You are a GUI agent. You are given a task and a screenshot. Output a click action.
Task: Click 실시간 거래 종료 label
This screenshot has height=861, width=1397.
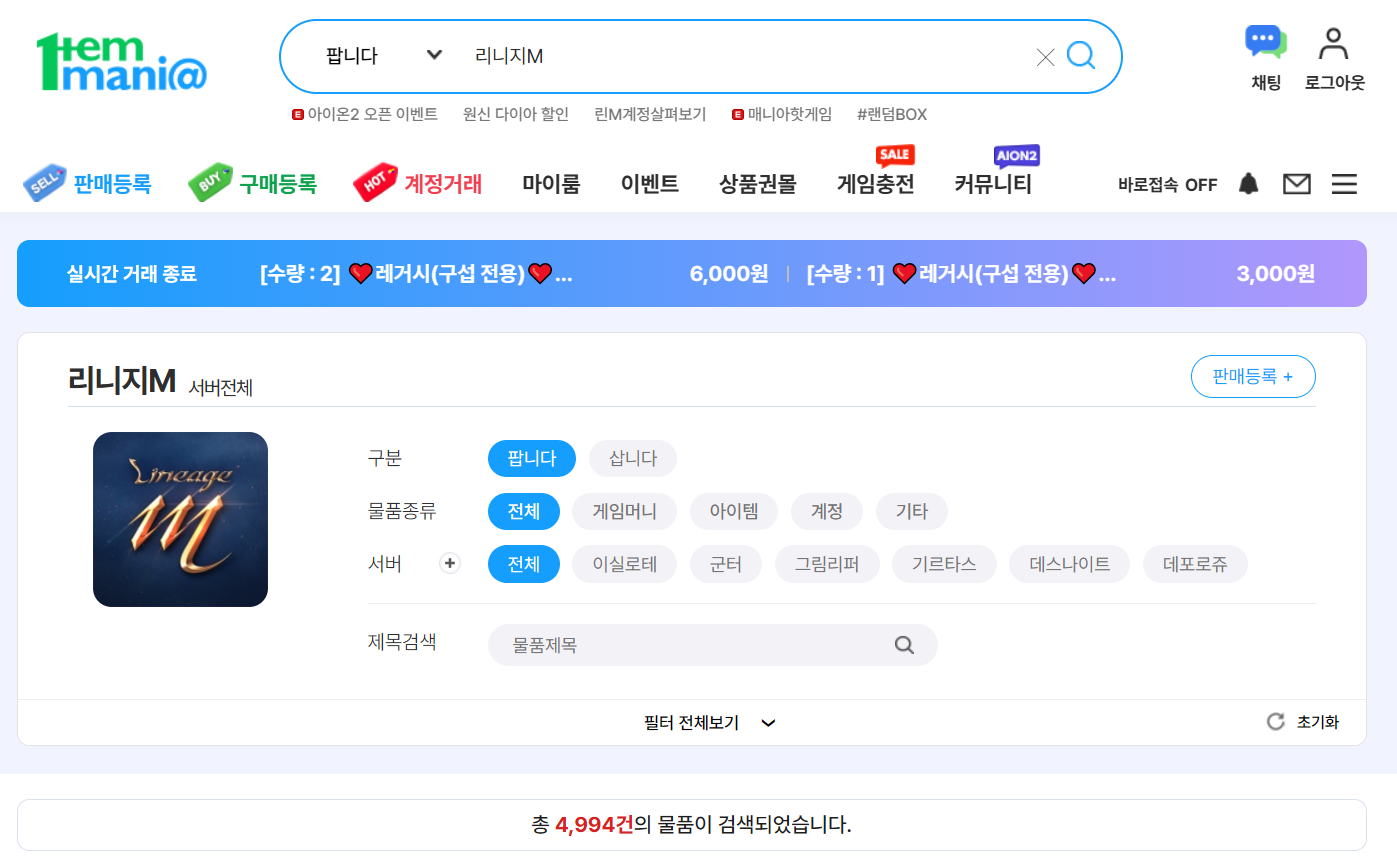coord(132,273)
